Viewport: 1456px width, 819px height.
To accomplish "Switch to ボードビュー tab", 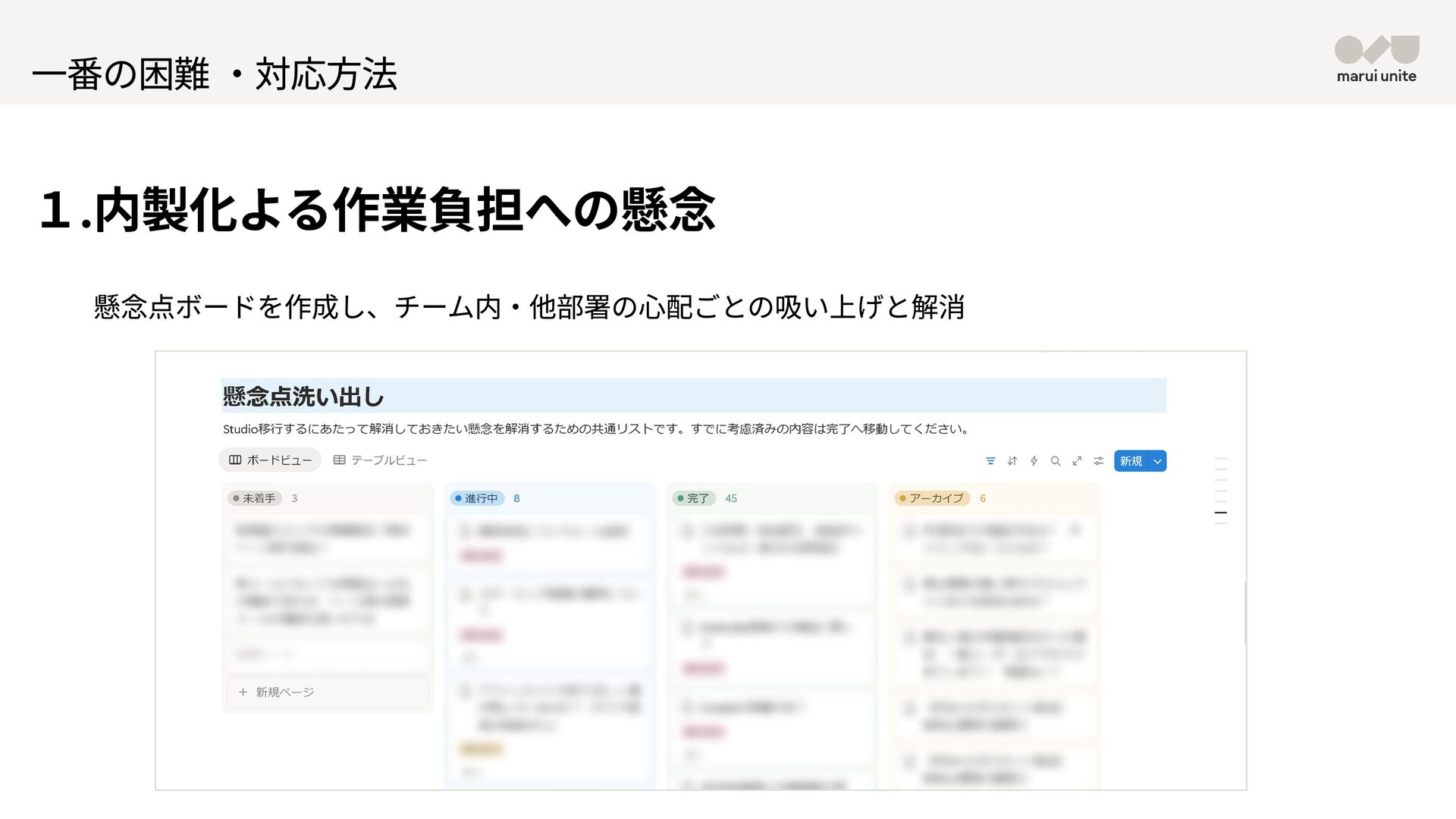I will pyautogui.click(x=271, y=460).
